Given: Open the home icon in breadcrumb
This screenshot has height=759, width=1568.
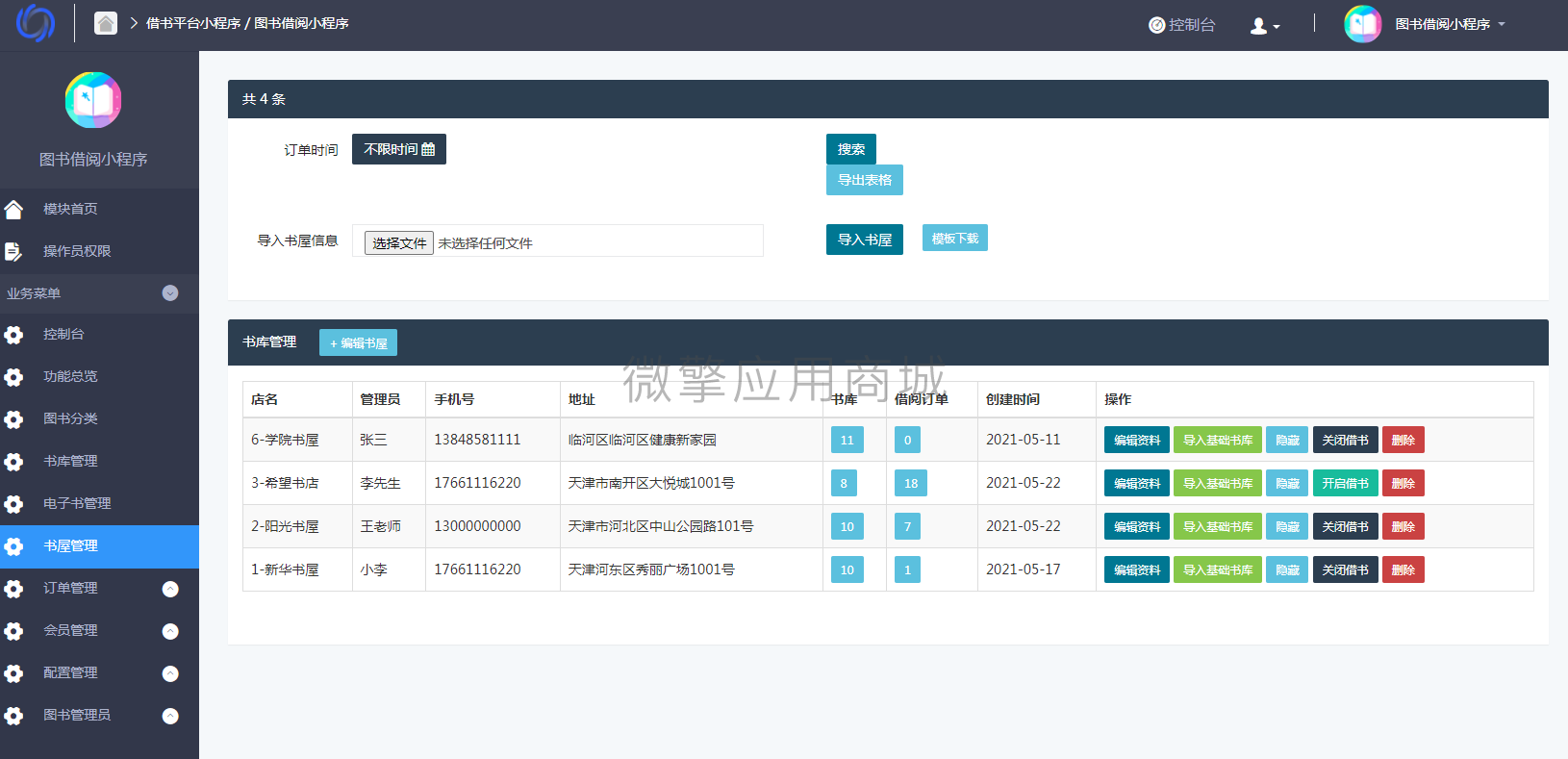Looking at the screenshot, I should (x=106, y=23).
